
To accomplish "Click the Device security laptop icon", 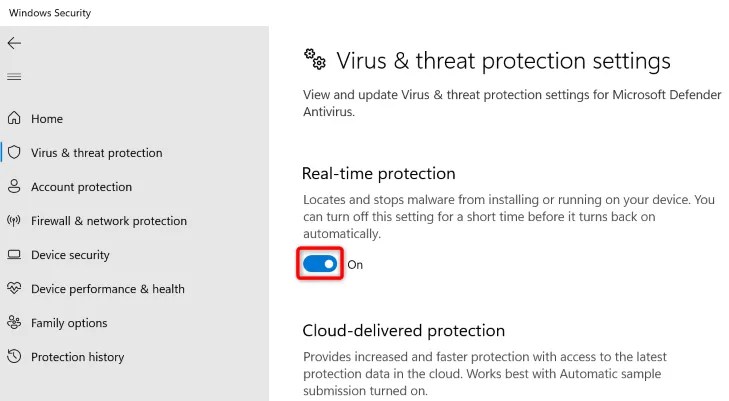I will click(14, 255).
